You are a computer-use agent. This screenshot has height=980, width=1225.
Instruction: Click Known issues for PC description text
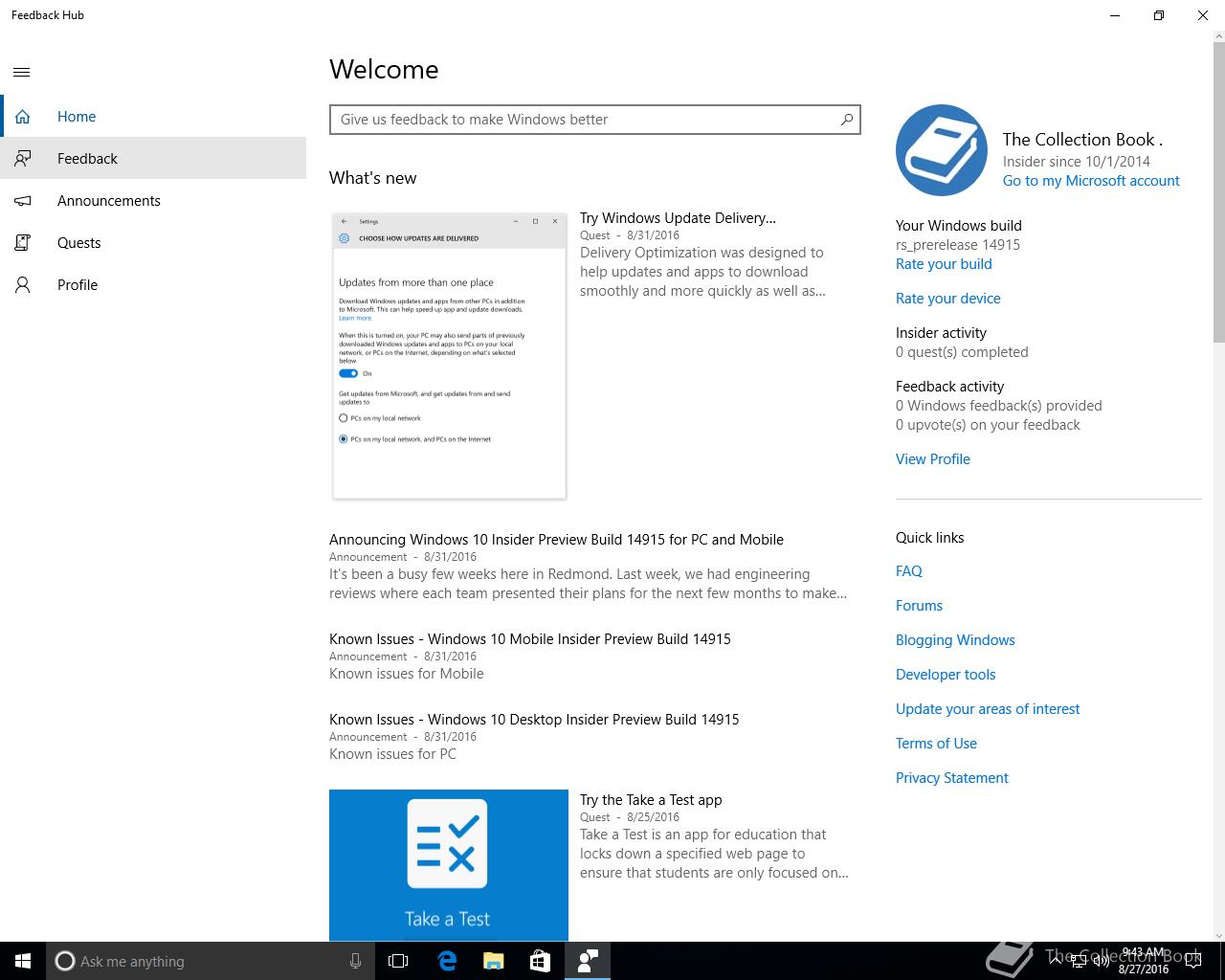click(x=392, y=754)
